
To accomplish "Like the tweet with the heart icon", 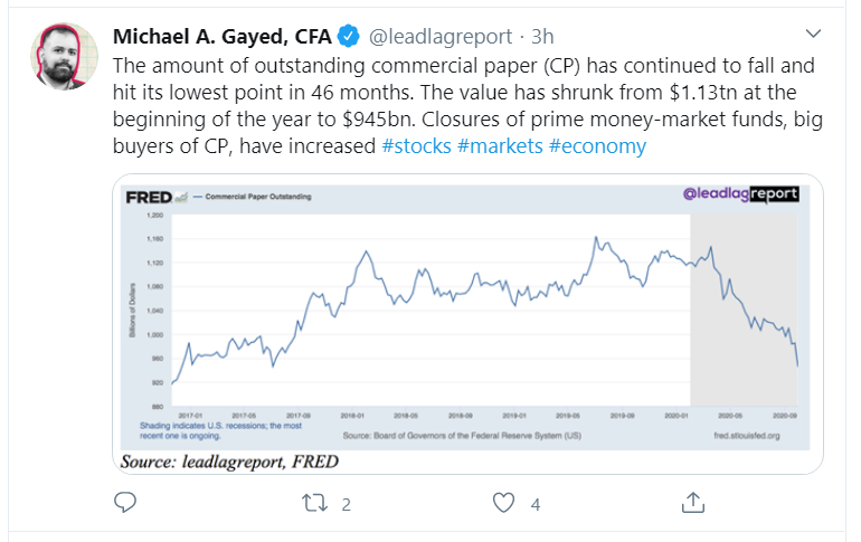I will (507, 503).
